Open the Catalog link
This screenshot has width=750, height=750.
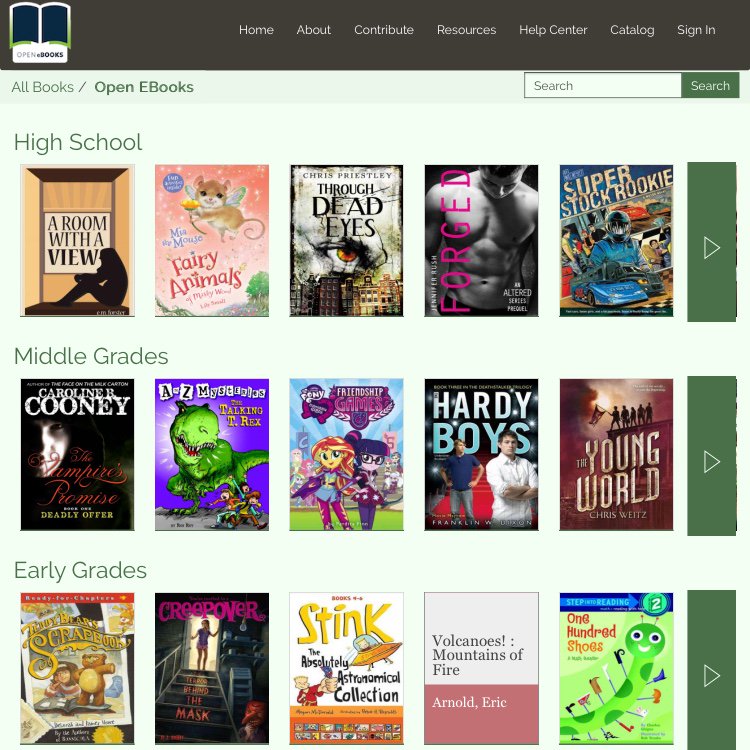pyautogui.click(x=632, y=30)
